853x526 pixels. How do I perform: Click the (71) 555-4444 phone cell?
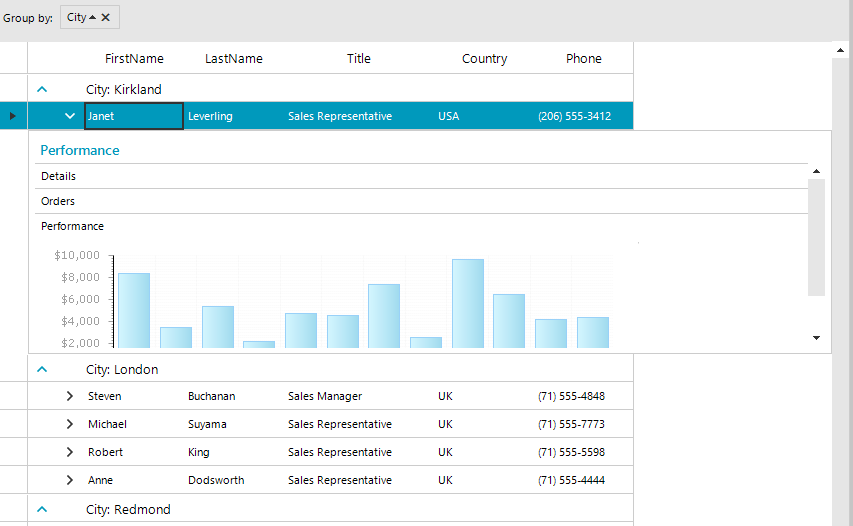[x=584, y=480]
